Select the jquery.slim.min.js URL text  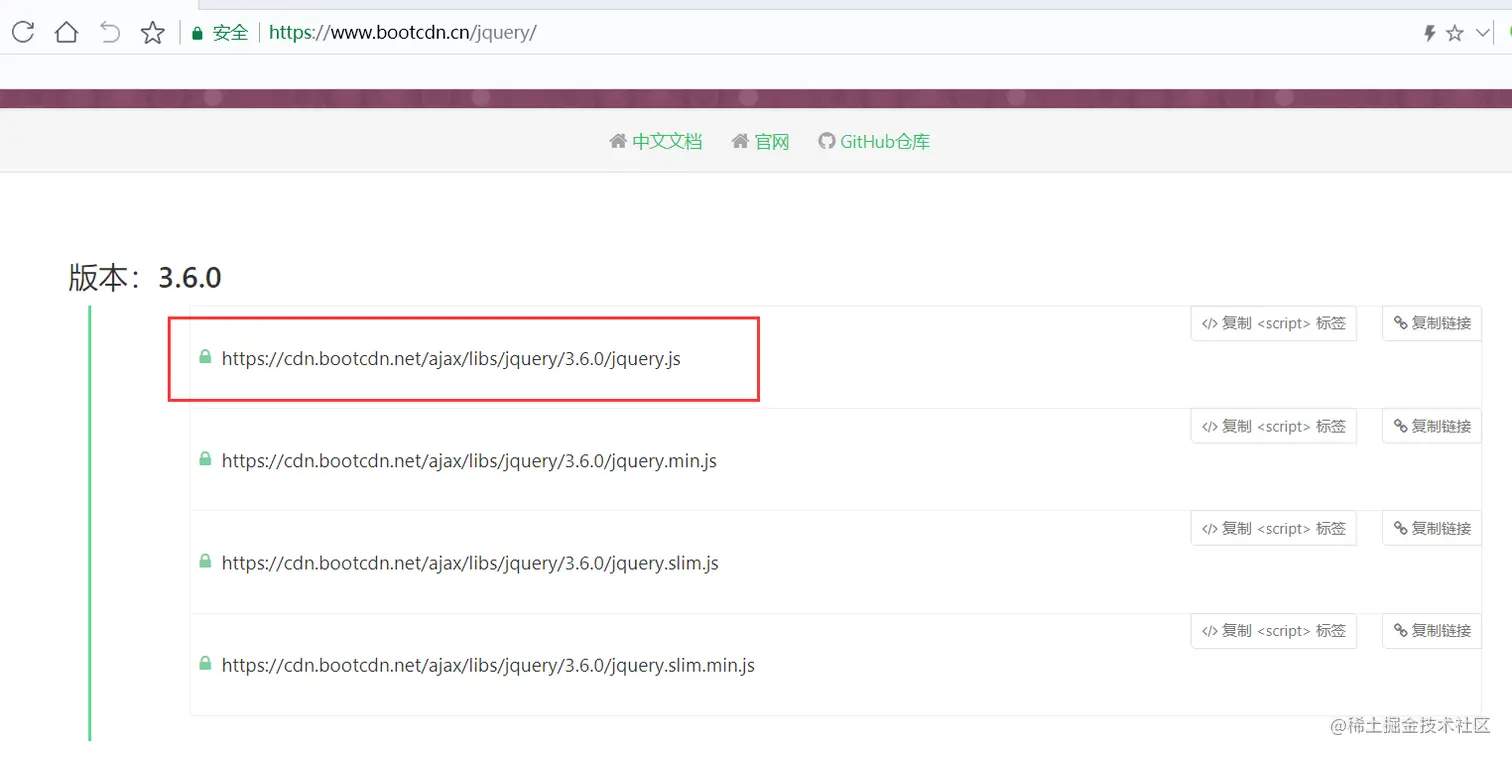pyautogui.click(x=488, y=665)
